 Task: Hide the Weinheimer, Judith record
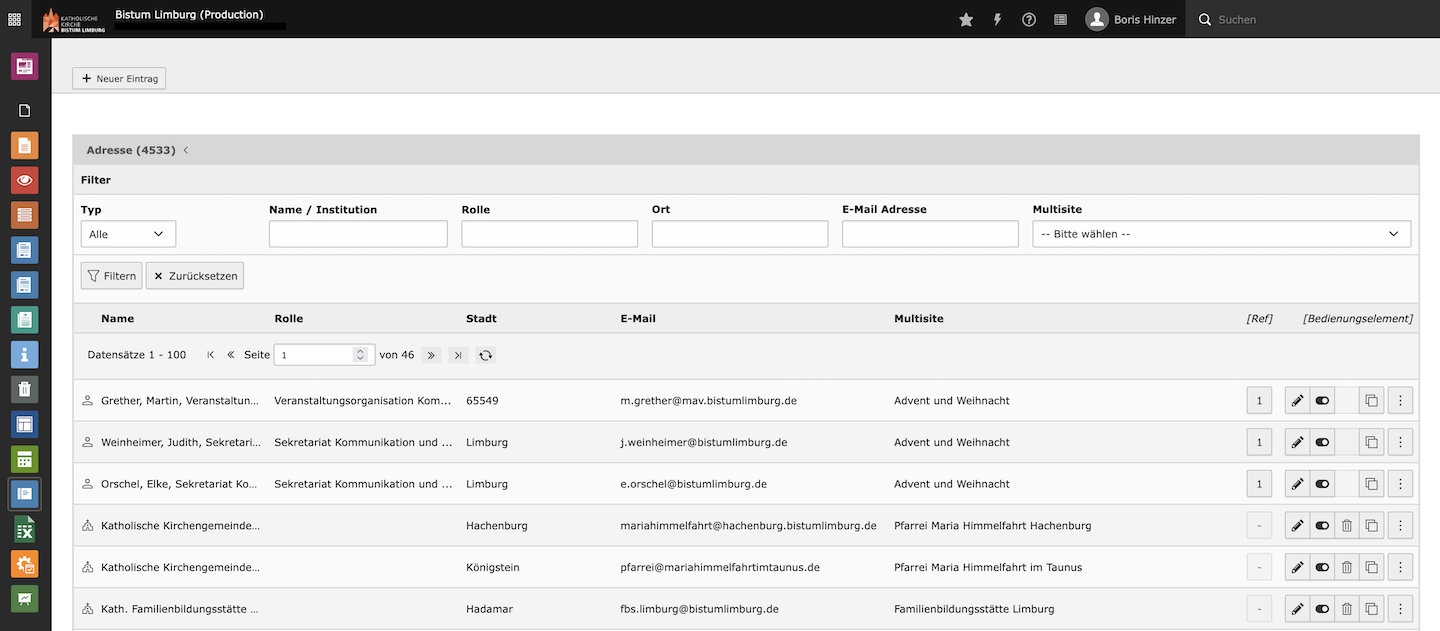[x=1321, y=441]
